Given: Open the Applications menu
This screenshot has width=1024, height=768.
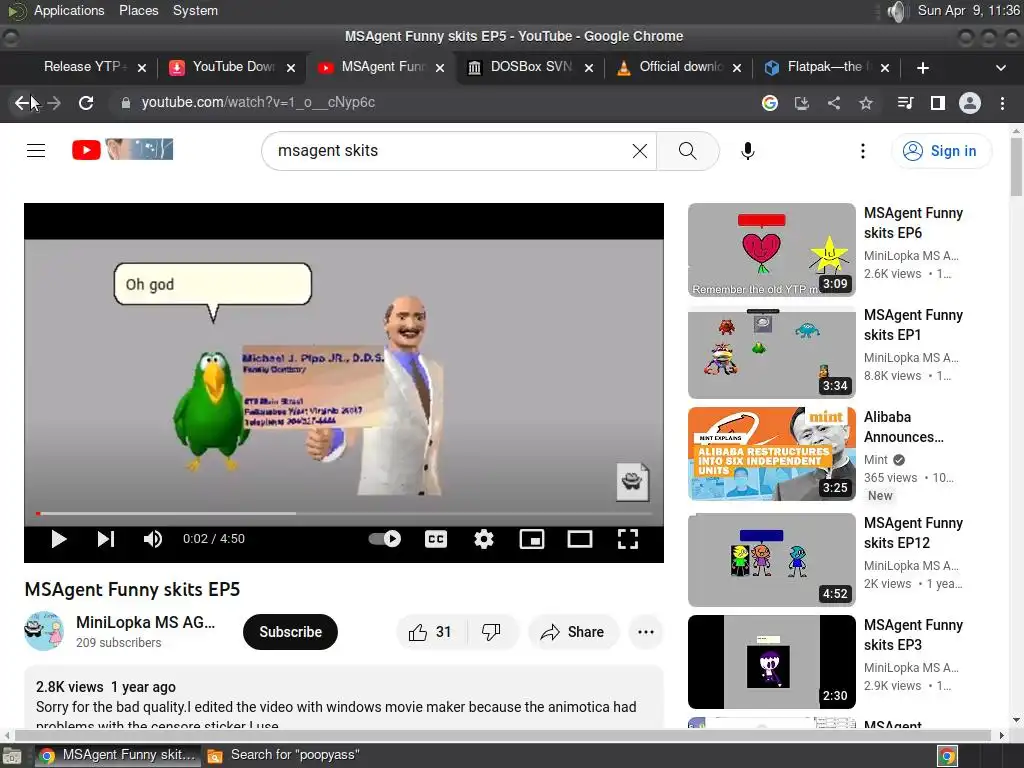Looking at the screenshot, I should click(x=69, y=10).
